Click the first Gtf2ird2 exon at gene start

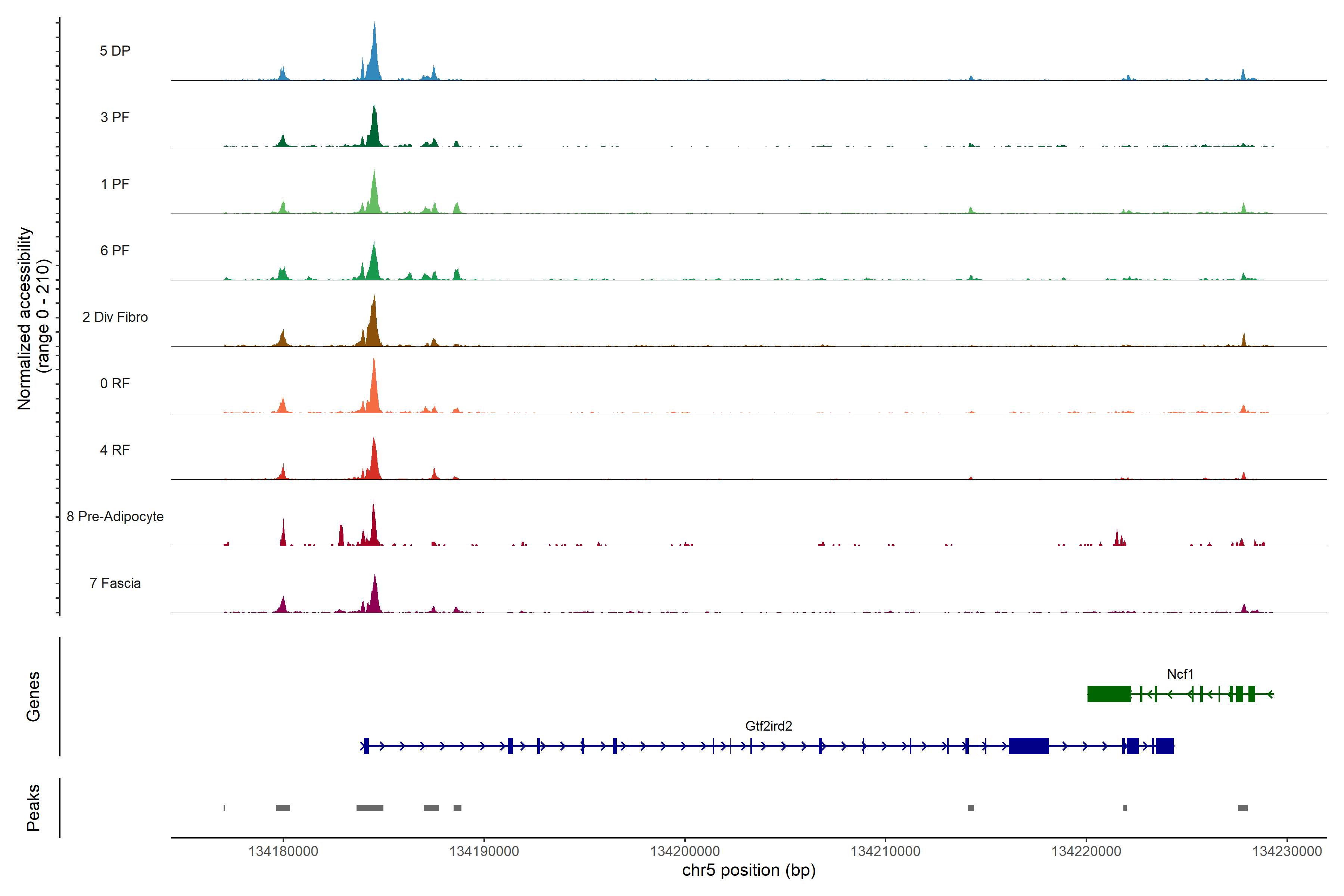coord(366,746)
